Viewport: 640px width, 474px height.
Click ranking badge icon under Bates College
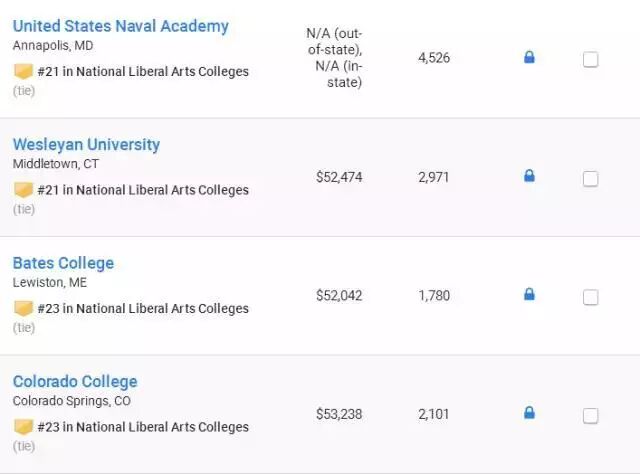click(x=23, y=309)
